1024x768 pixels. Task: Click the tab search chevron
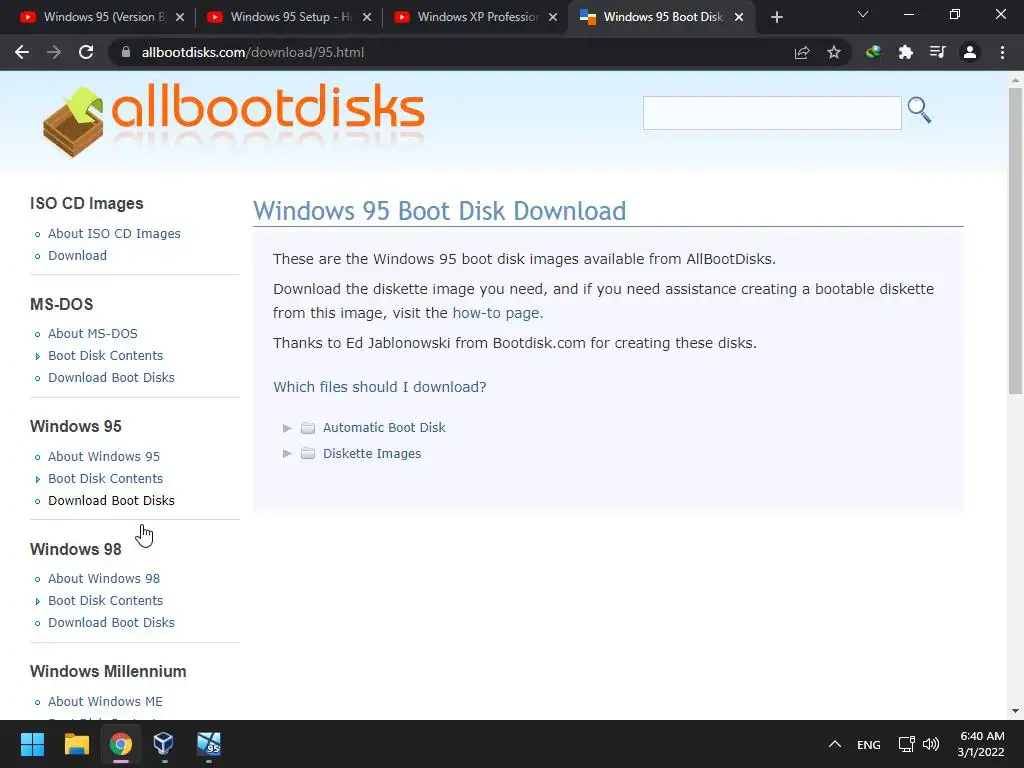(x=863, y=14)
